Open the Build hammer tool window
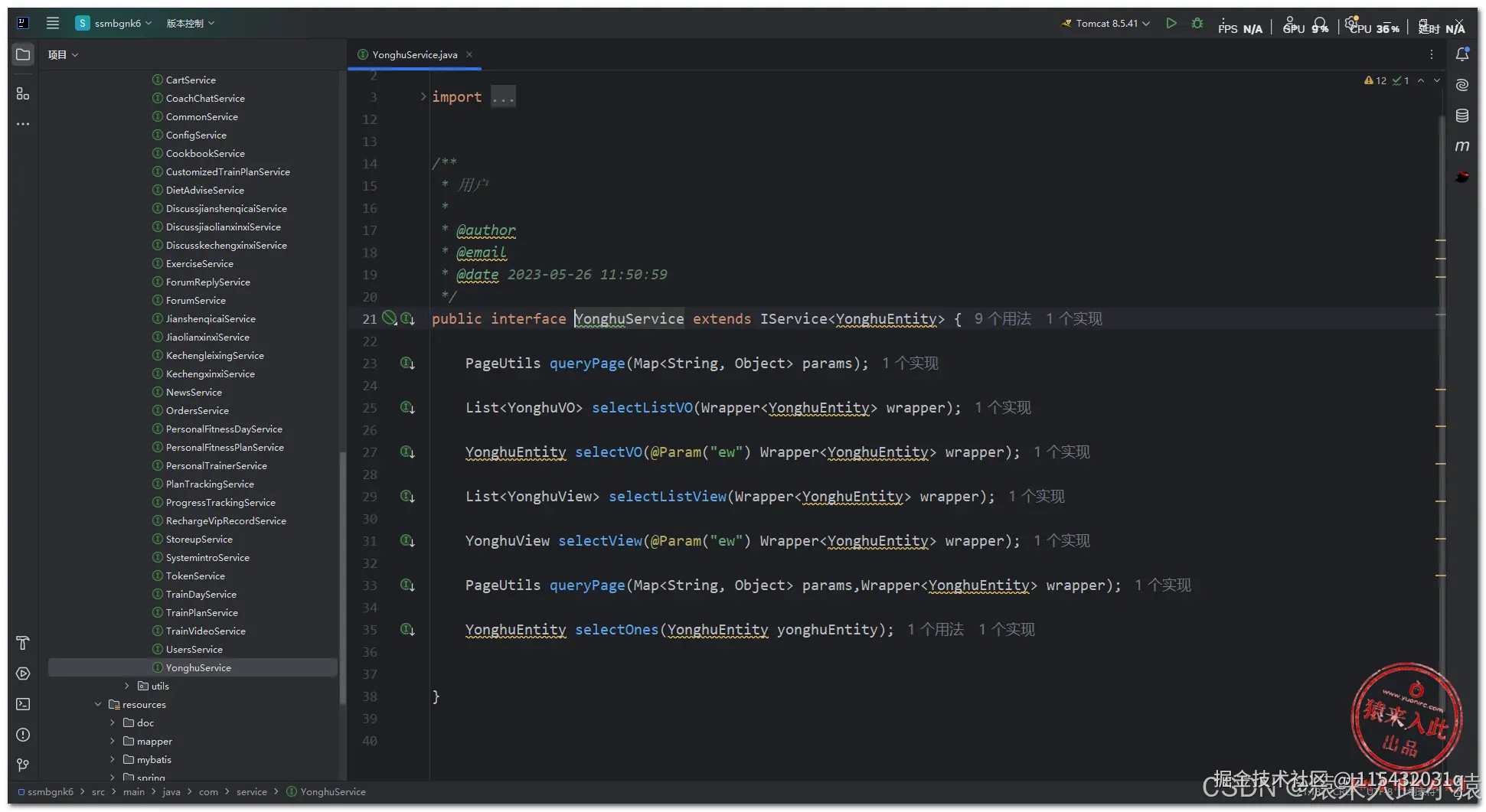 coord(23,643)
